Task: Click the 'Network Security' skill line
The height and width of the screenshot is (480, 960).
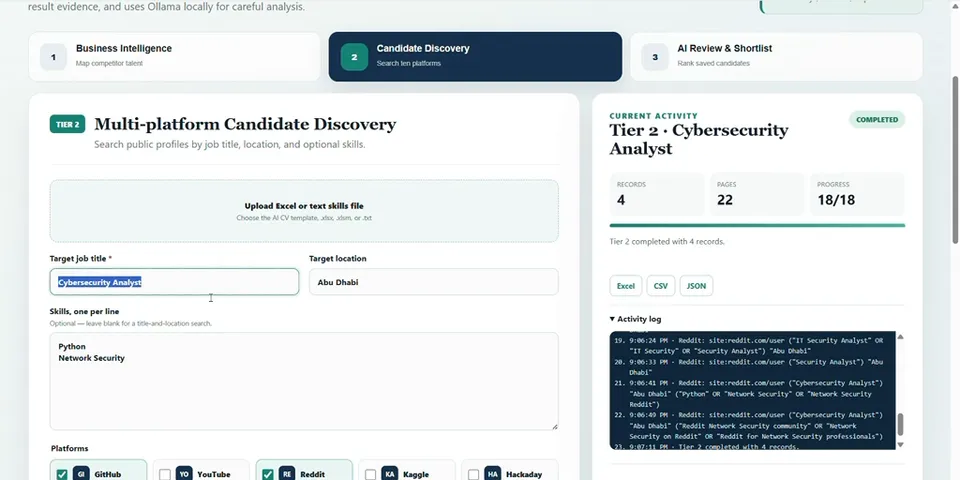Action: coord(91,358)
